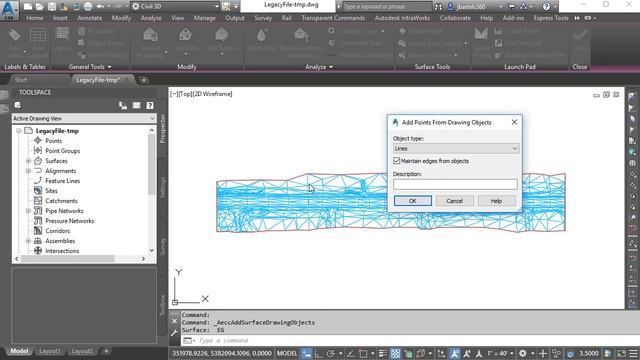Select Intersections in the tree
Screen dimensions: 640x360
point(62,251)
